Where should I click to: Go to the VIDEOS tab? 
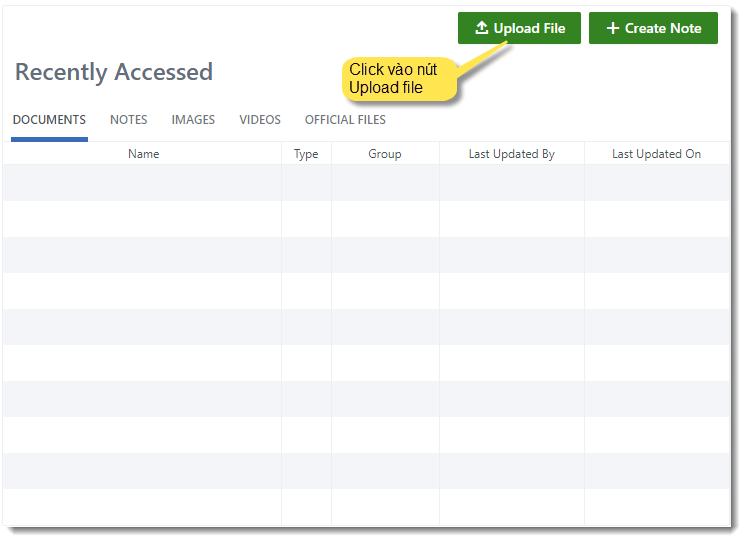(260, 120)
